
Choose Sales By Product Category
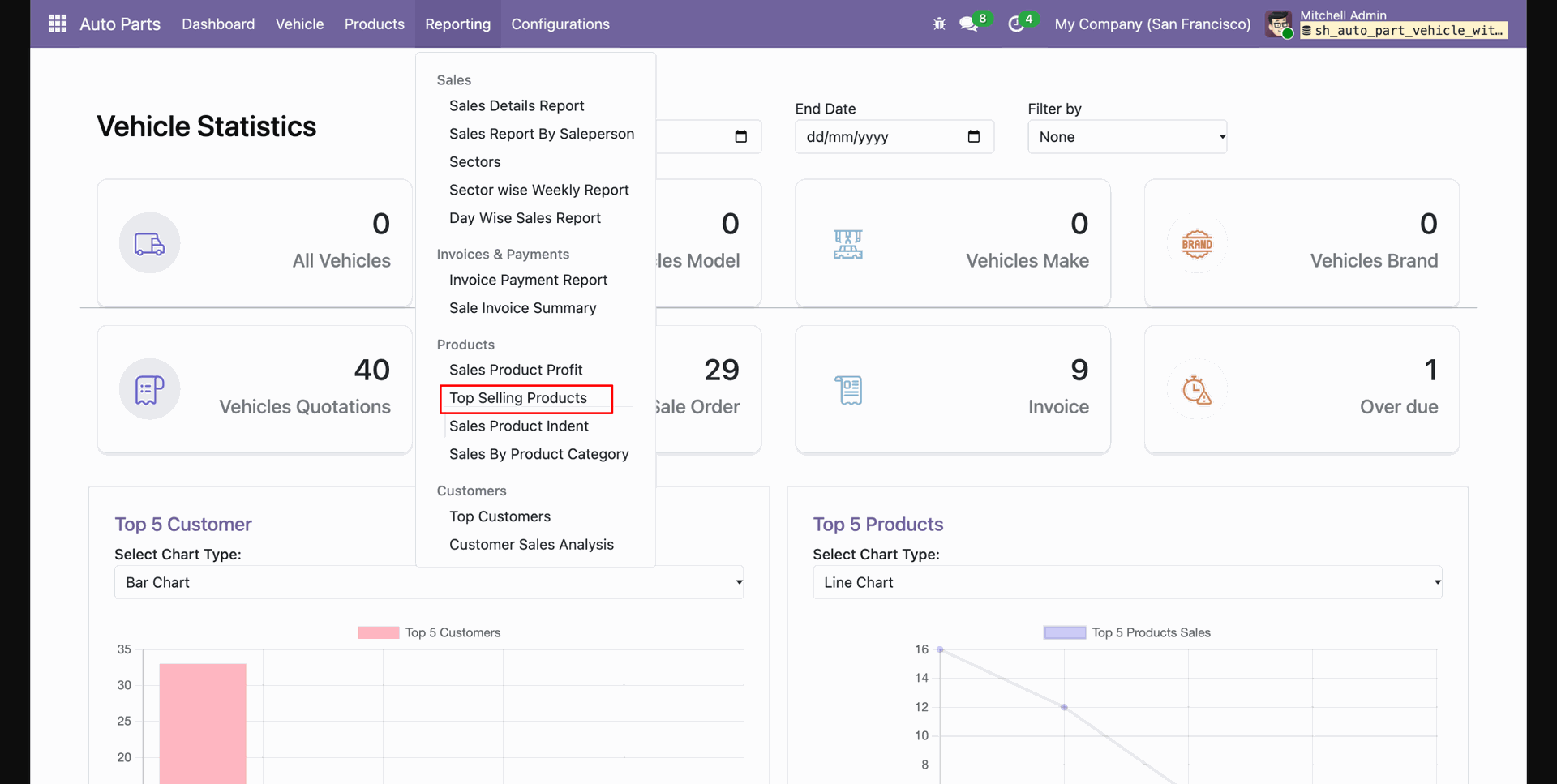click(x=539, y=454)
